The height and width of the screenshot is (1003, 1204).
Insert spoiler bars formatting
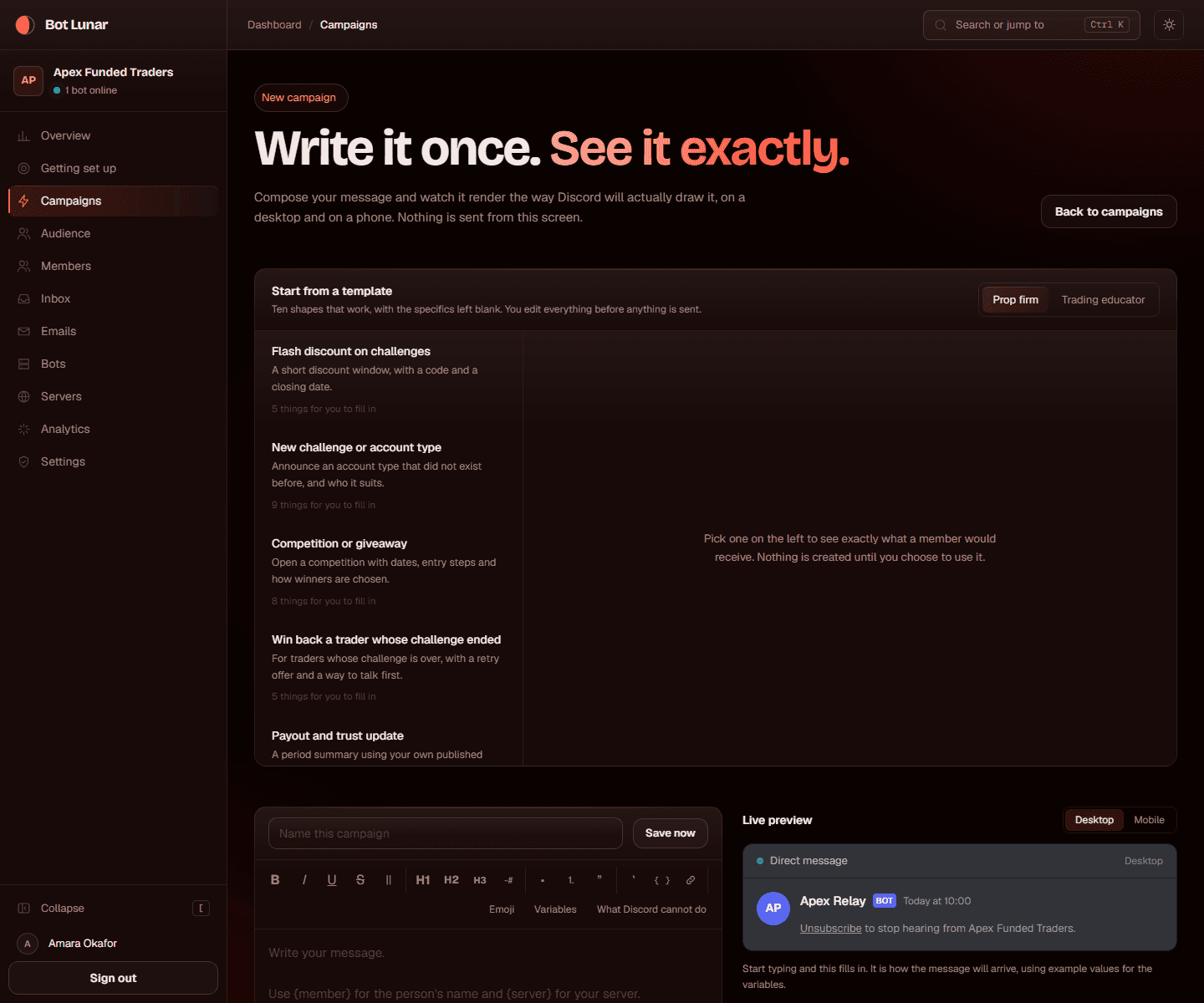[x=389, y=879]
